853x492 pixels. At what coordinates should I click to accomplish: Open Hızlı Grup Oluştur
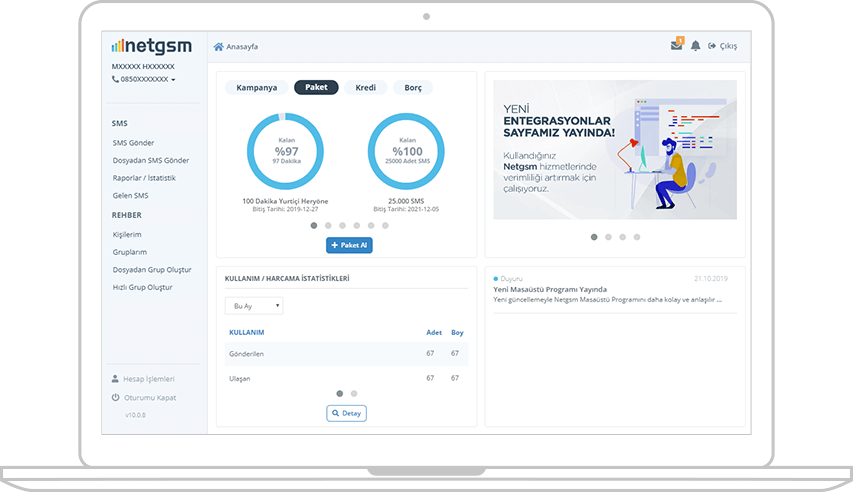pyautogui.click(x=143, y=287)
